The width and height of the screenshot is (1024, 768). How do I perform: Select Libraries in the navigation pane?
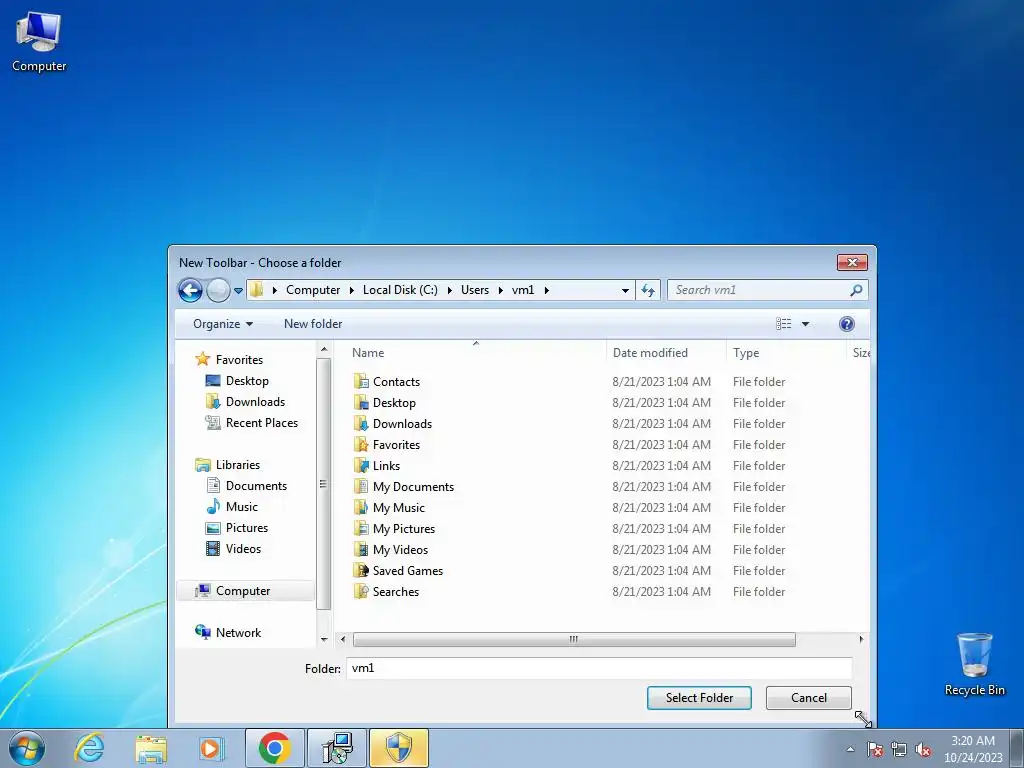238,465
